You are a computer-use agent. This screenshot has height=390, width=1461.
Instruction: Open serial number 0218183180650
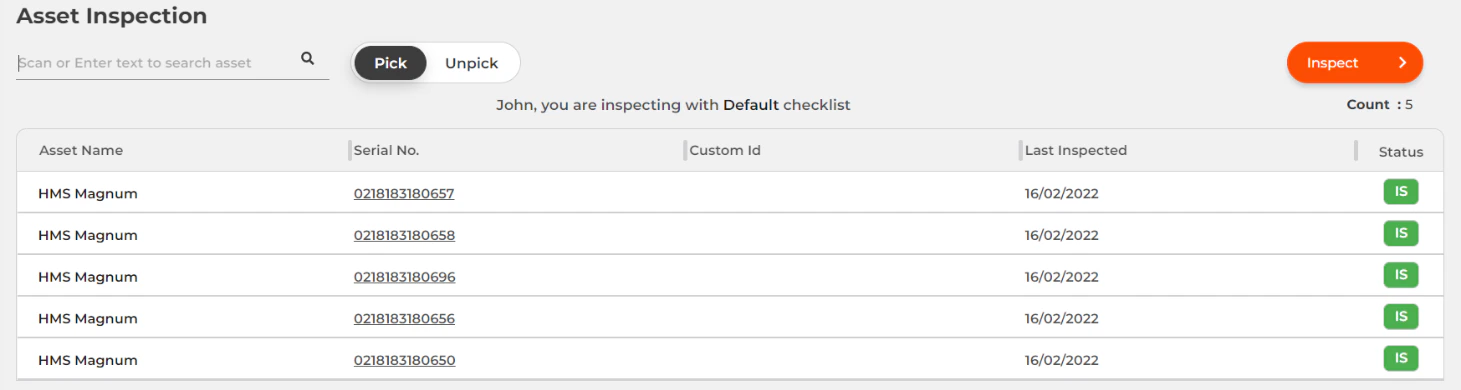[404, 360]
